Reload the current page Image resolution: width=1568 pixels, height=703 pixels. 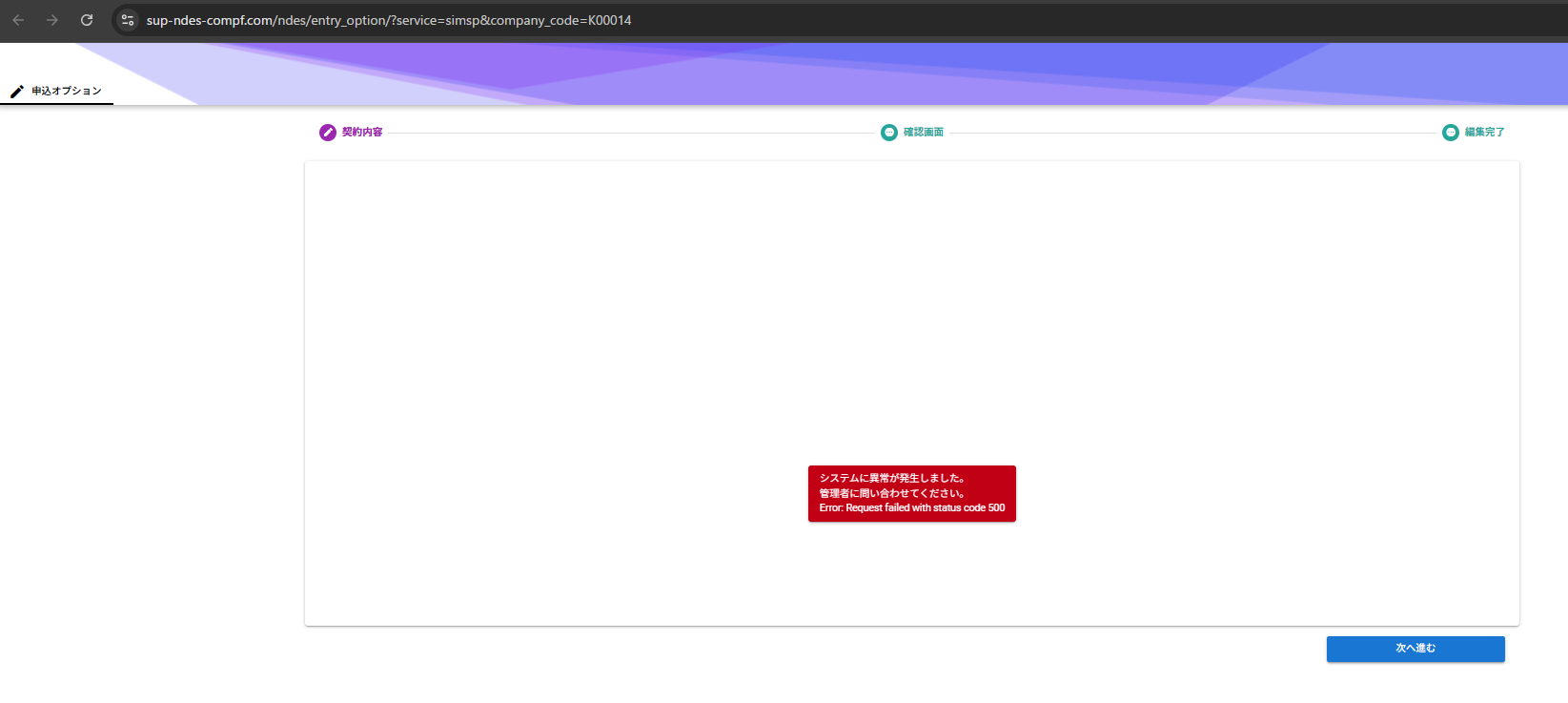coord(87,20)
